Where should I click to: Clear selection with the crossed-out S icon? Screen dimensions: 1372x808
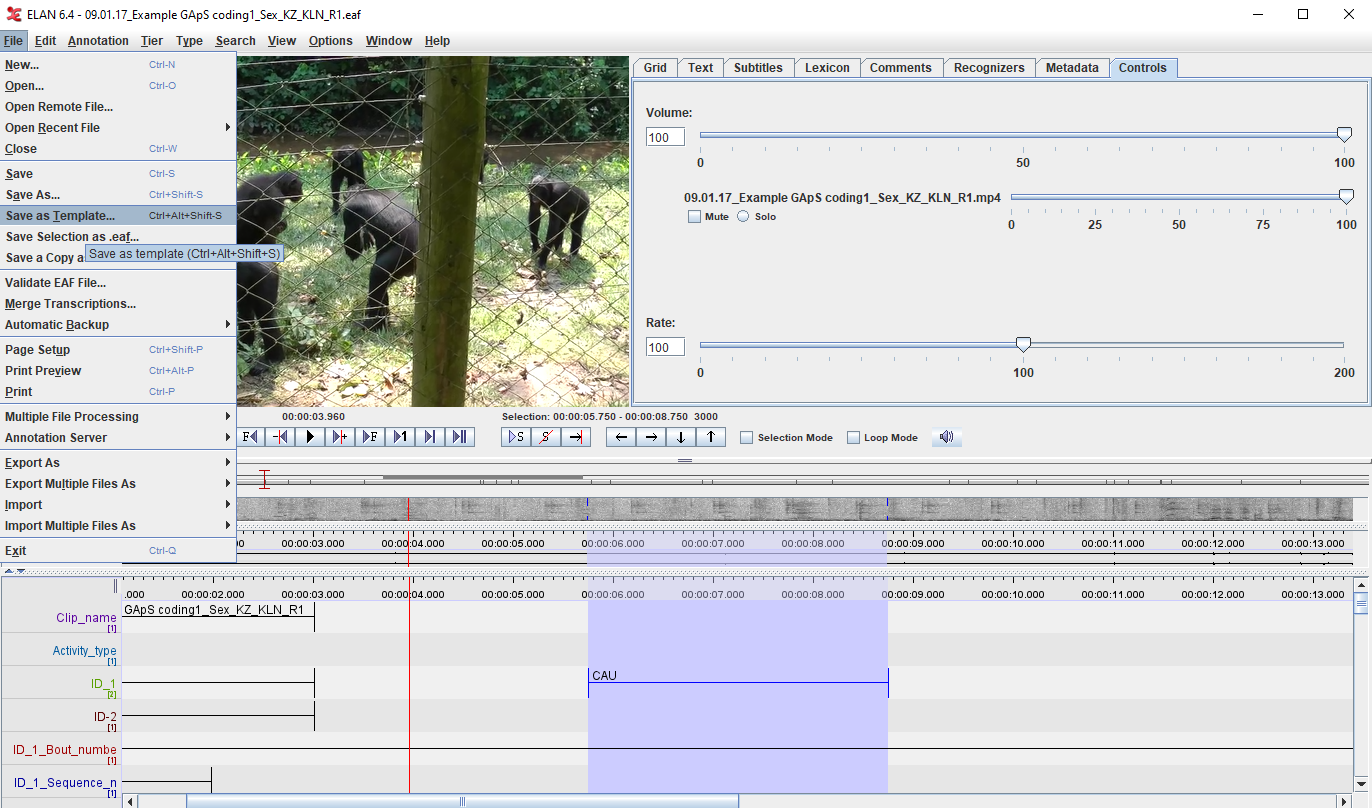tap(545, 437)
